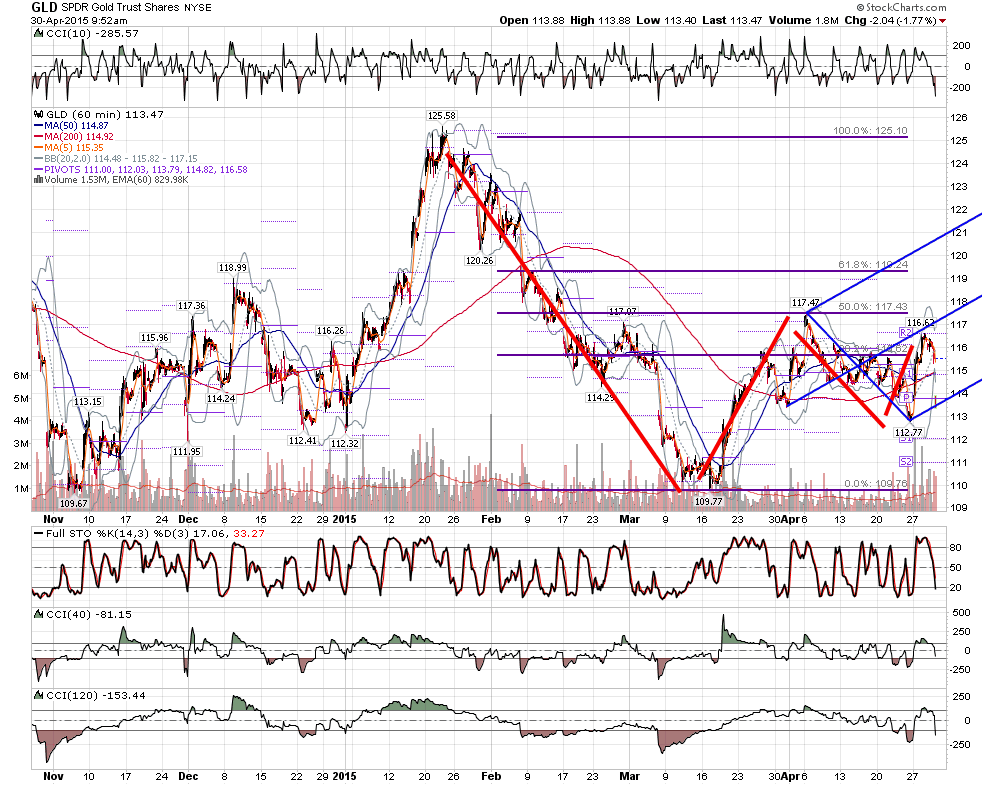
Task: Click the 116.62 price label near R2
Action: pyautogui.click(x=921, y=323)
